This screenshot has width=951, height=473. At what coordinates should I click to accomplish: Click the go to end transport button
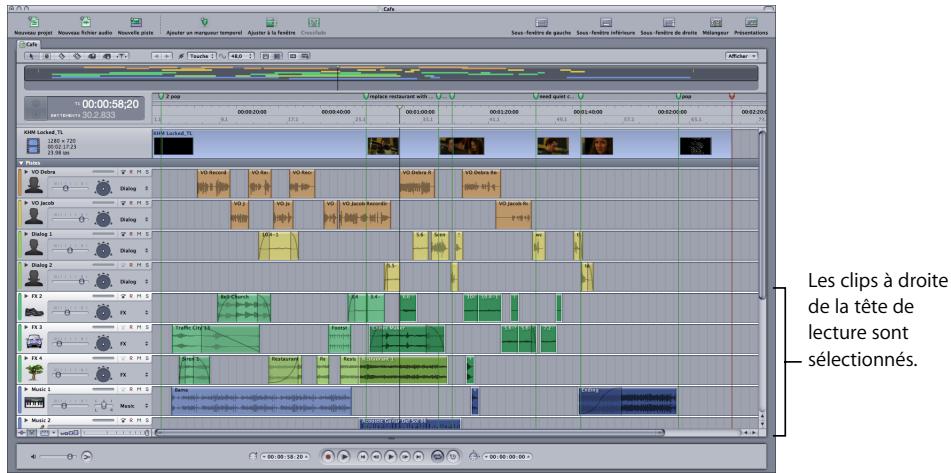click(x=419, y=456)
